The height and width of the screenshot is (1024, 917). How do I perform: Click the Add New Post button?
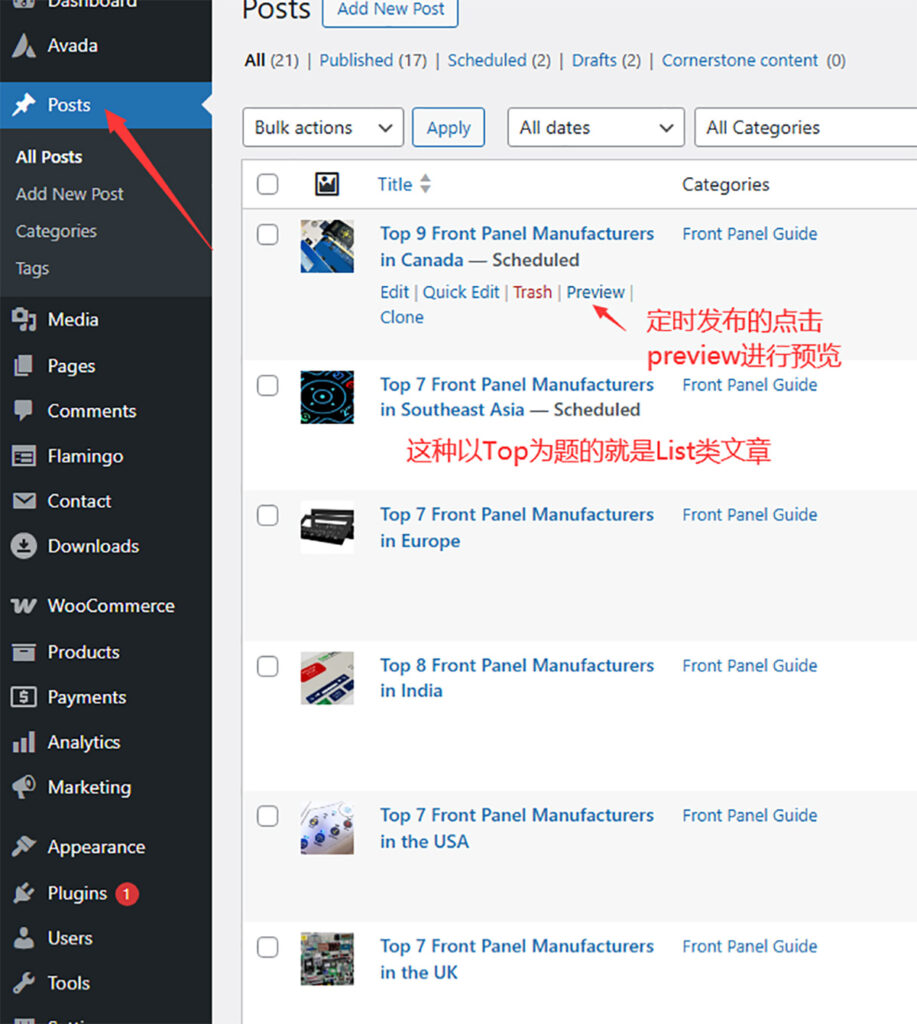pyautogui.click(x=390, y=10)
